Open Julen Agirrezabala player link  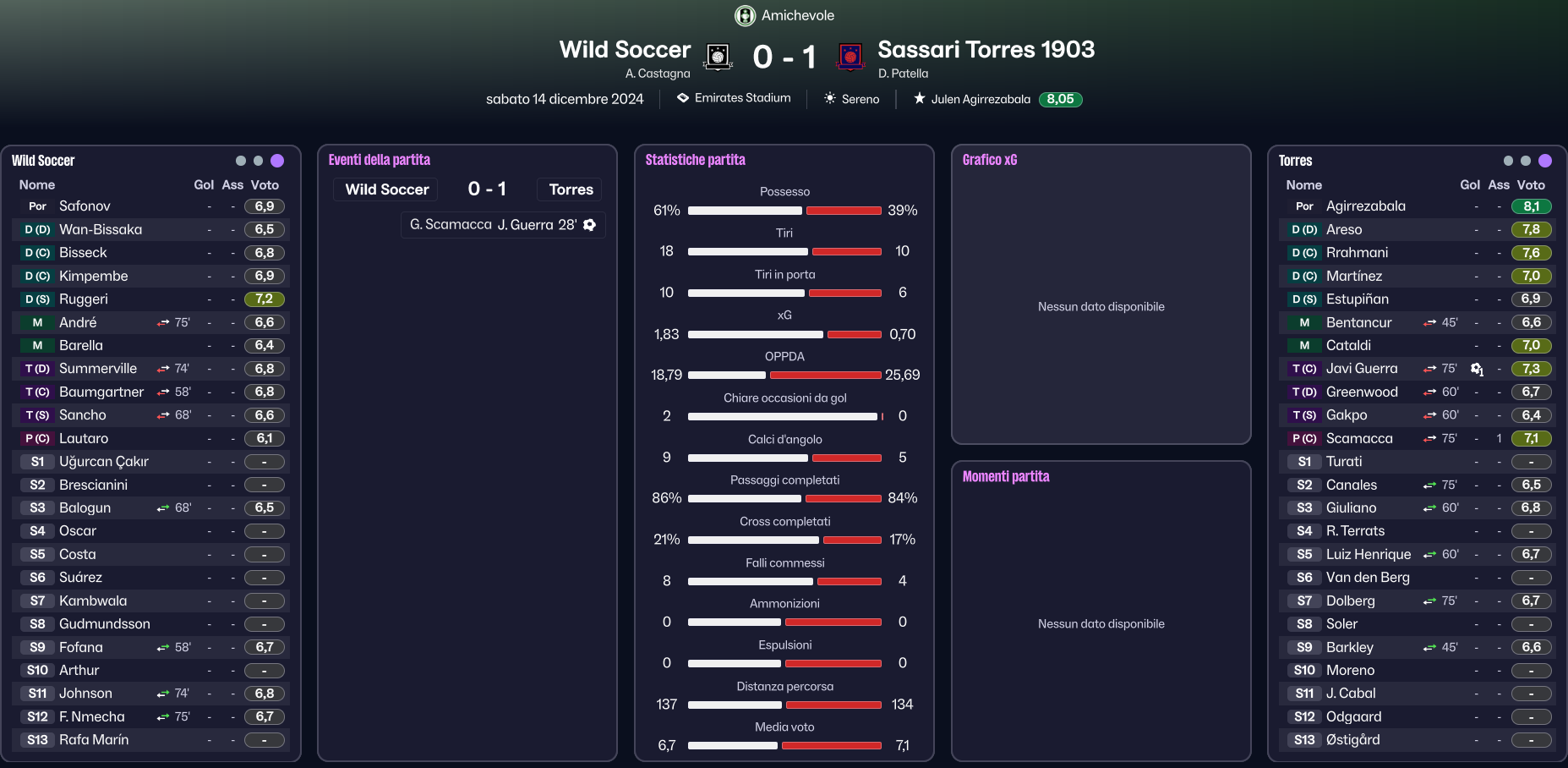[981, 99]
